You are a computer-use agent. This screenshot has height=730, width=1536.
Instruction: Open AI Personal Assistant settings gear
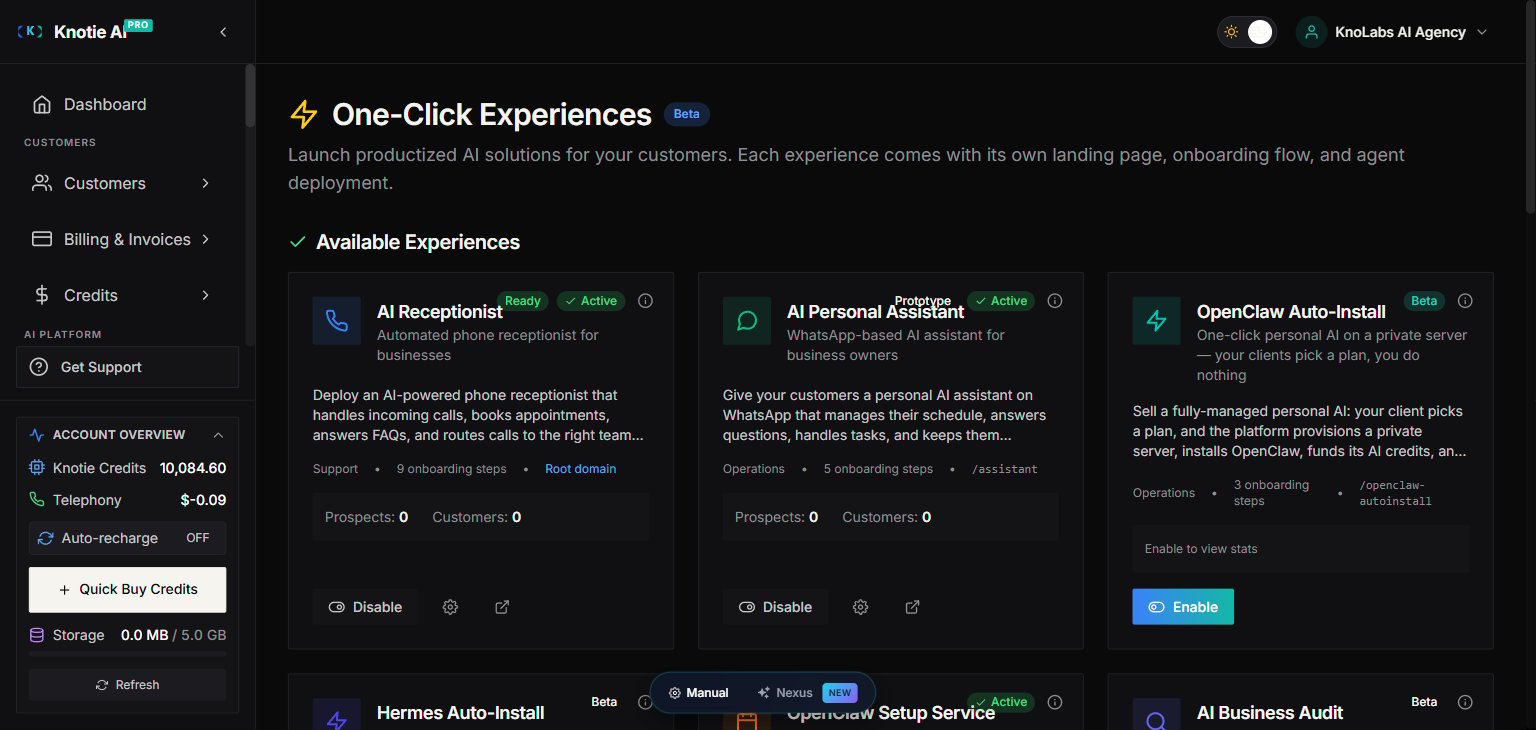tap(861, 607)
